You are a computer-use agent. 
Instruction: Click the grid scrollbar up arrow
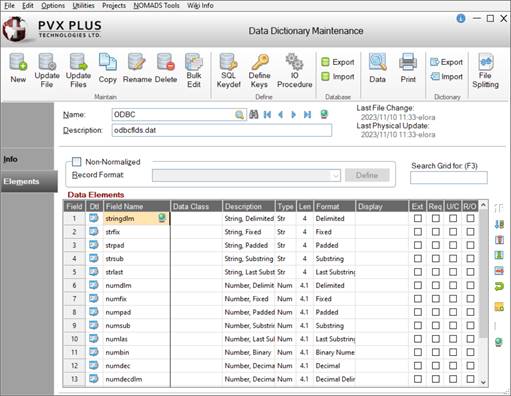483,205
